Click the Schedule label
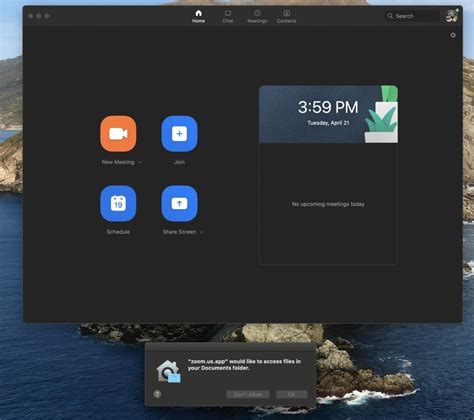This screenshot has height=420, width=474. pos(118,232)
